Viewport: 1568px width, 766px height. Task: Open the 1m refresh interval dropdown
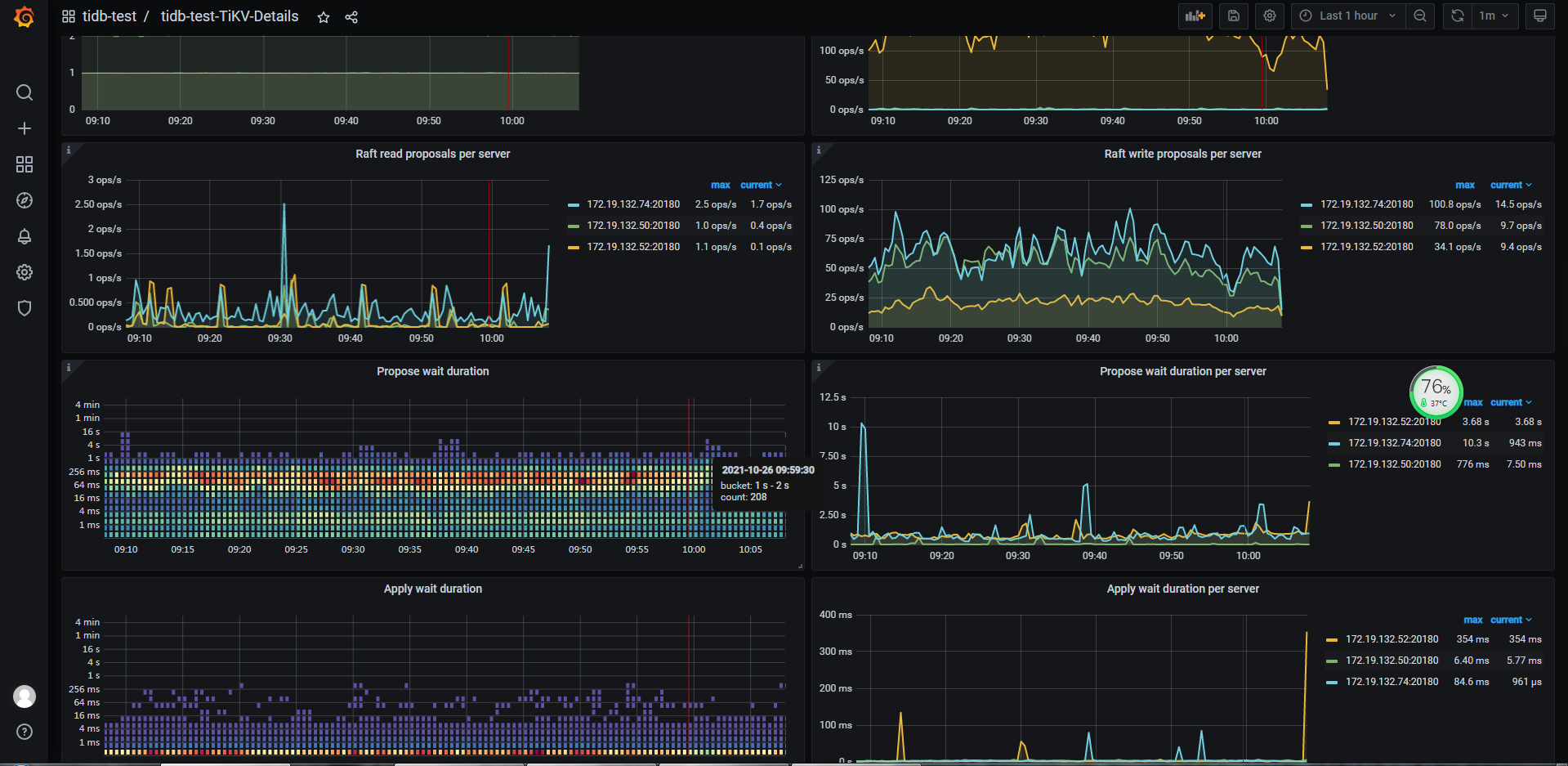click(1494, 16)
